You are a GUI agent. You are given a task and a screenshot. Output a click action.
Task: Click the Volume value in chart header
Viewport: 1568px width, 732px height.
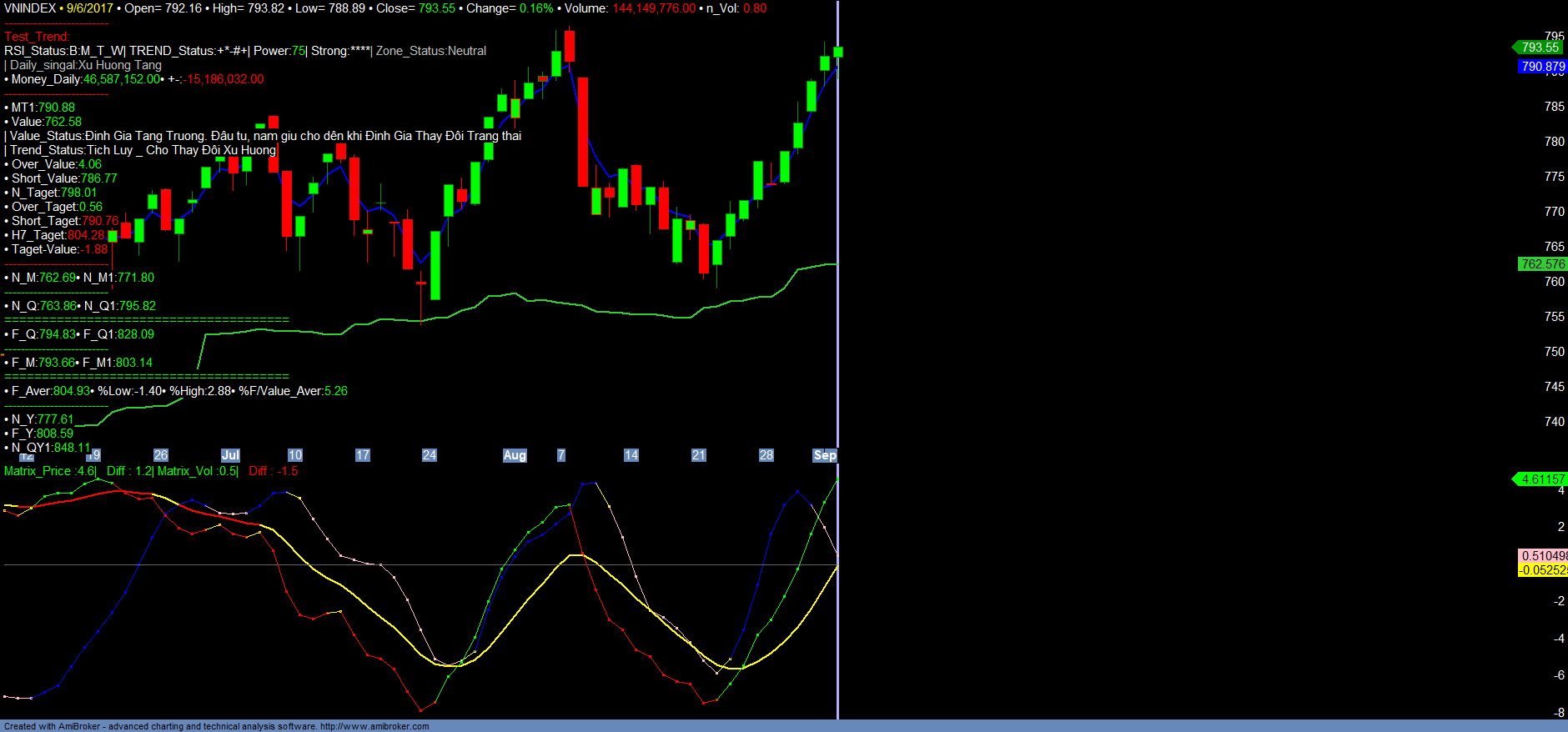(x=654, y=8)
